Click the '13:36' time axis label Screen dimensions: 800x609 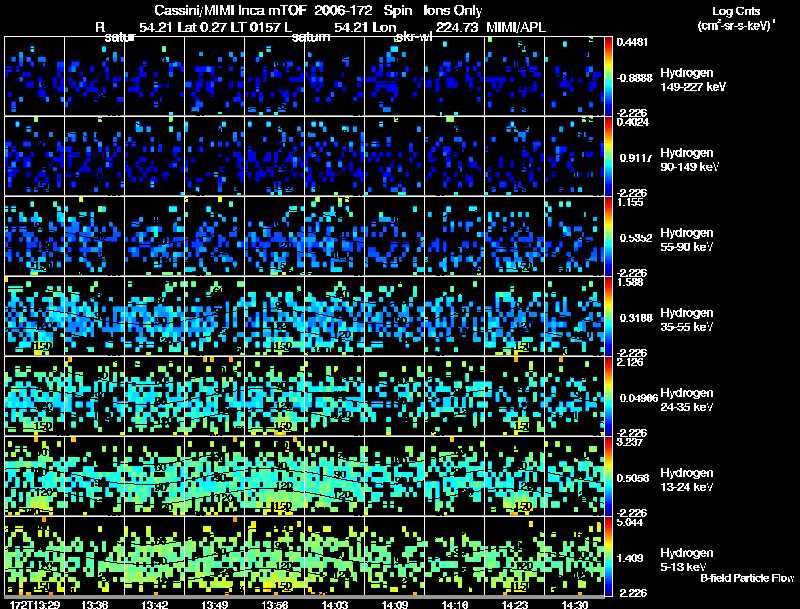94,604
